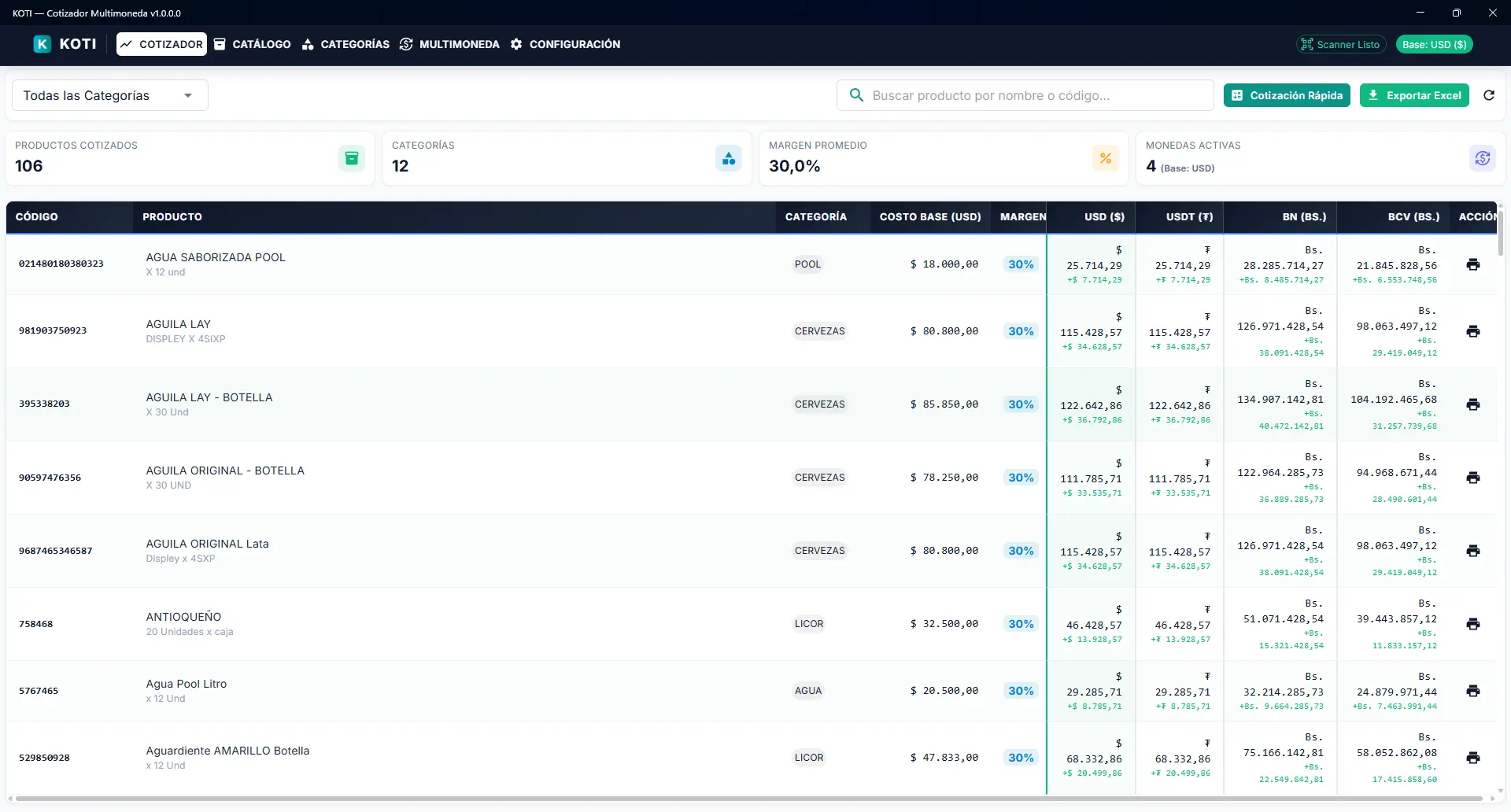Click the LICOR tag in ANTIOQUEÑO row
This screenshot has width=1511, height=812.
coord(809,624)
